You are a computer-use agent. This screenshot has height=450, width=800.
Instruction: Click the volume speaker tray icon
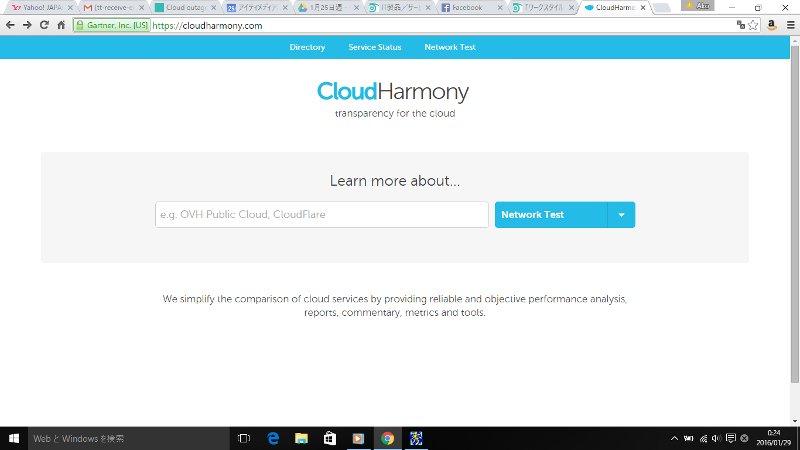click(716, 438)
